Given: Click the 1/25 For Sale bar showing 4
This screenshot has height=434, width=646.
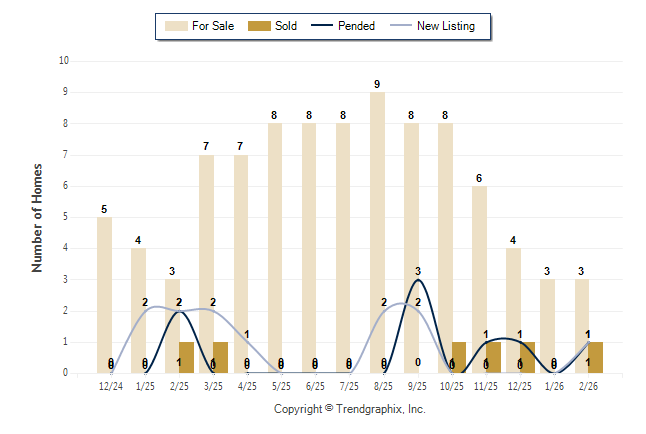Looking at the screenshot, I should coord(138,310).
